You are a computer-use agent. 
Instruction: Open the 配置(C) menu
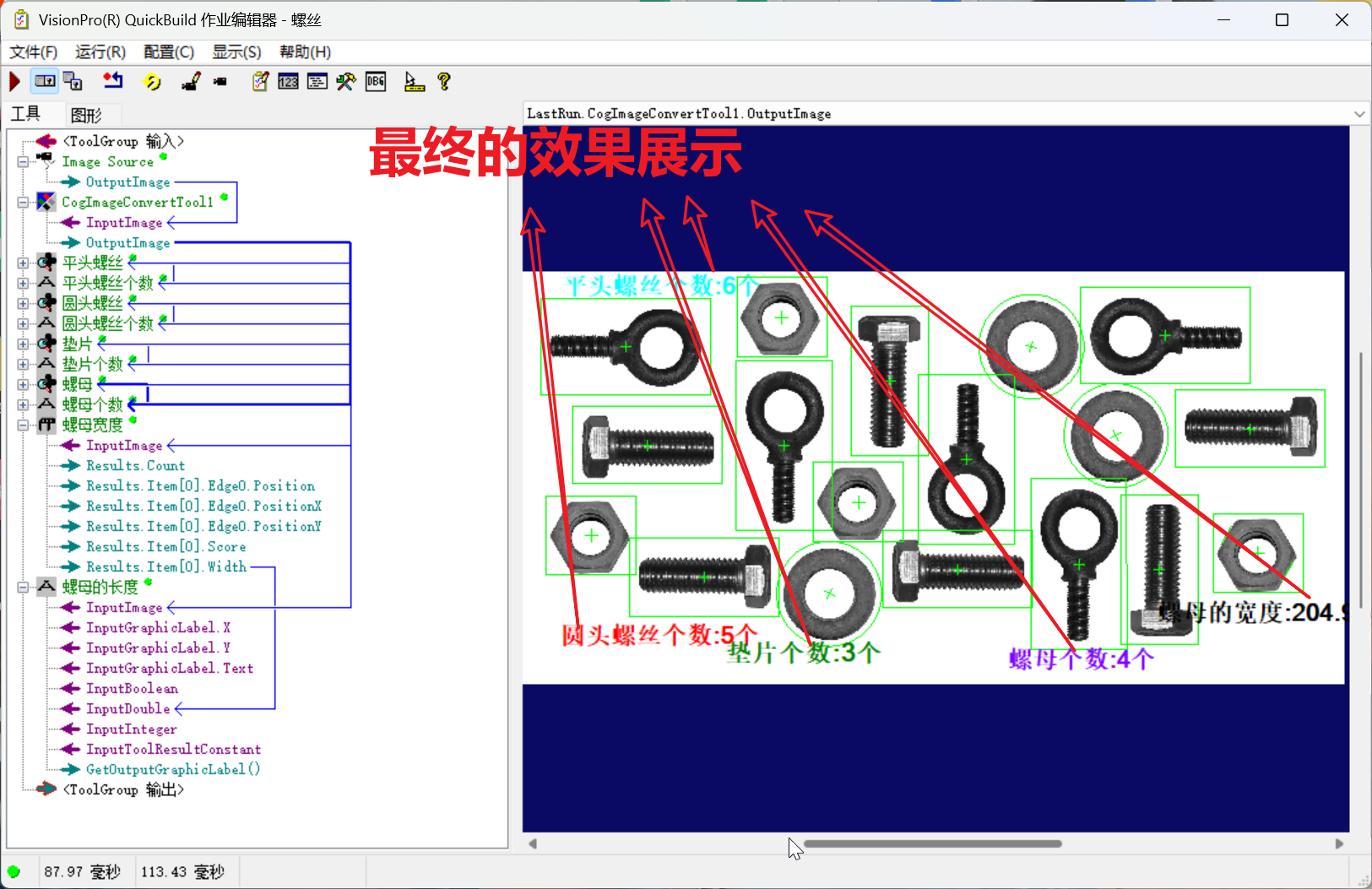point(169,52)
